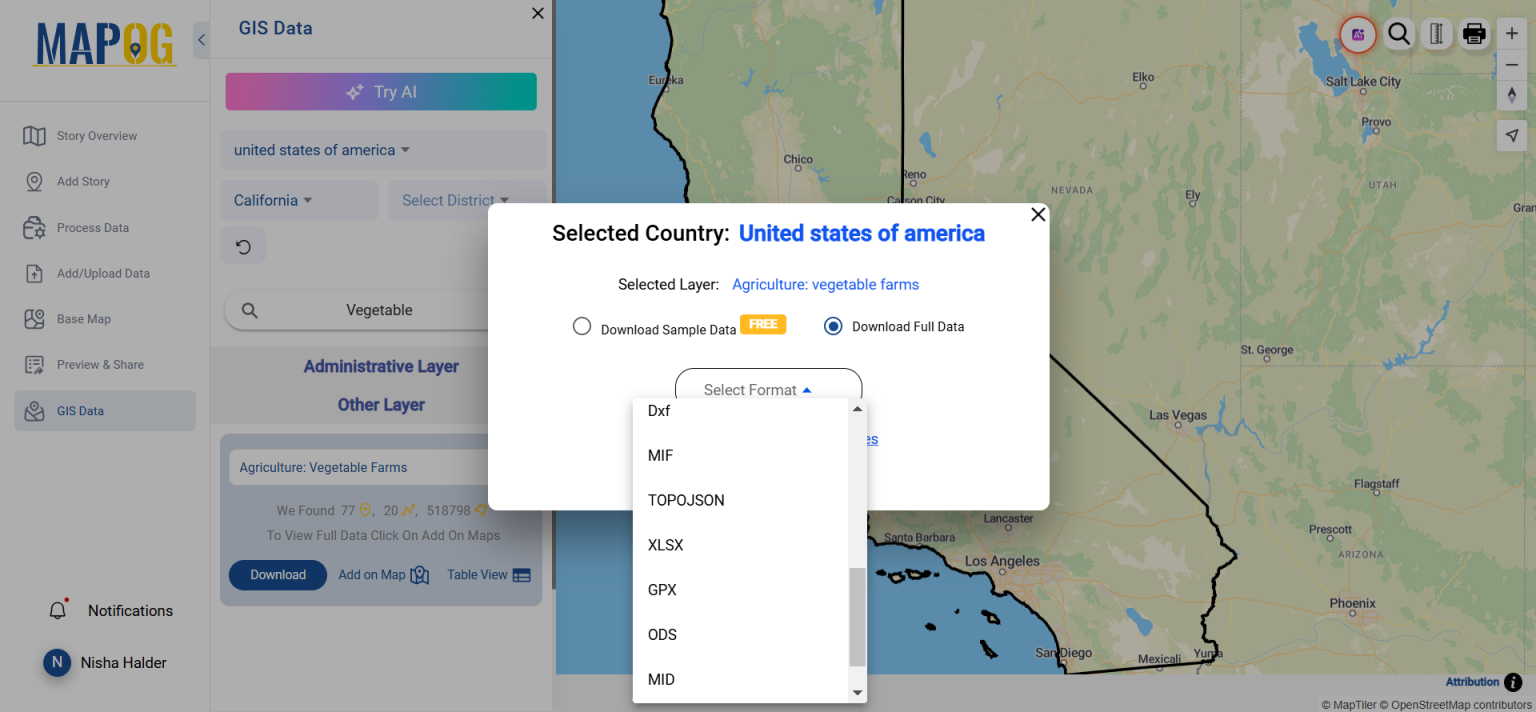This screenshot has width=1536, height=712.
Task: Click the Try AI button
Action: 381,91
